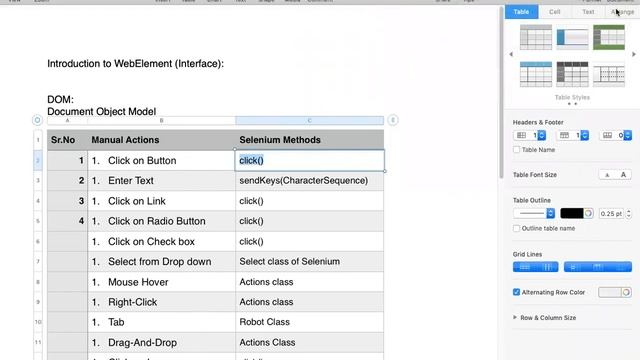Open alternating row color swatch
This screenshot has height=360, width=640.
610,292
